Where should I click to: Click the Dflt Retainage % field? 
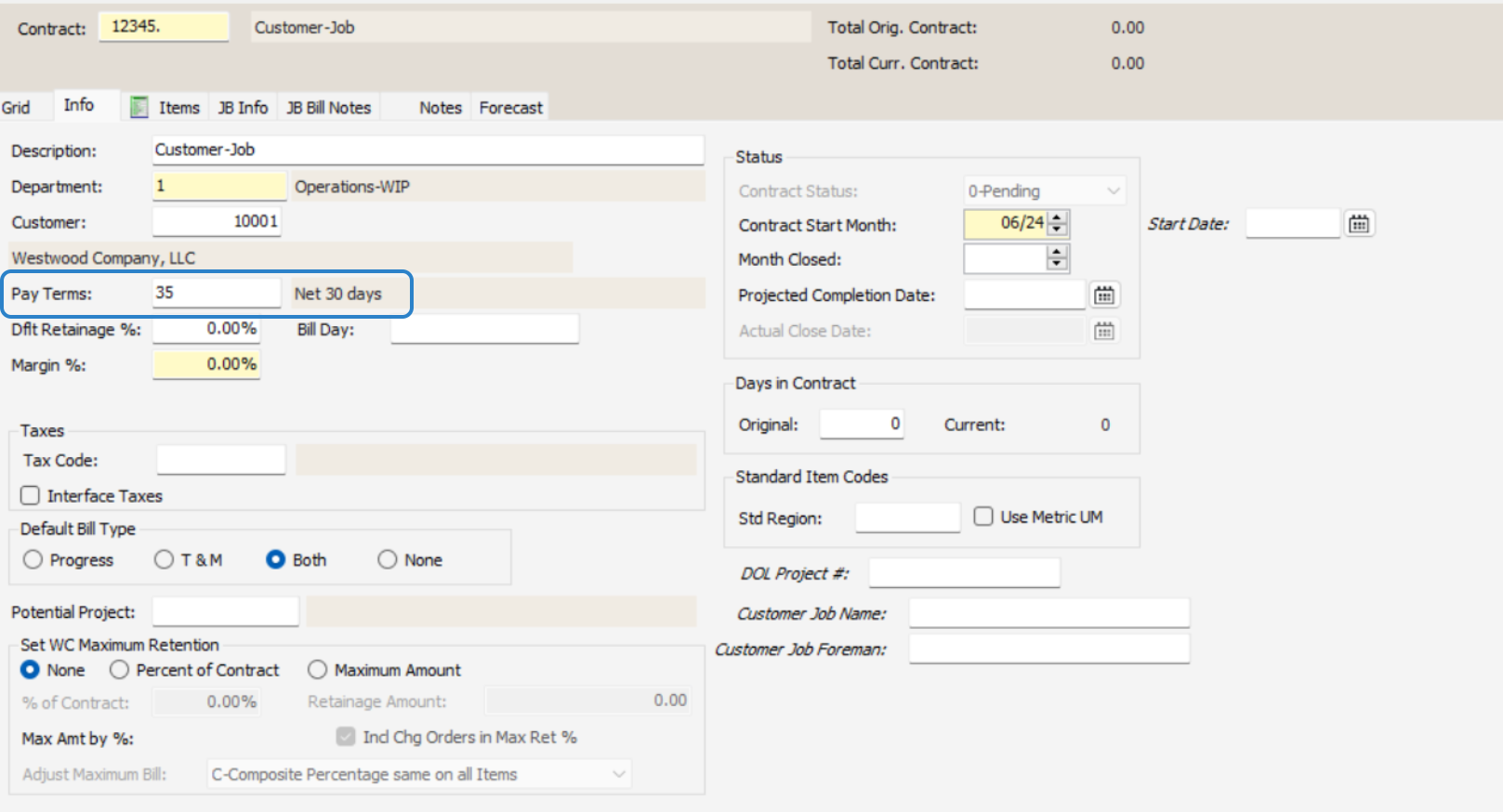click(x=206, y=329)
